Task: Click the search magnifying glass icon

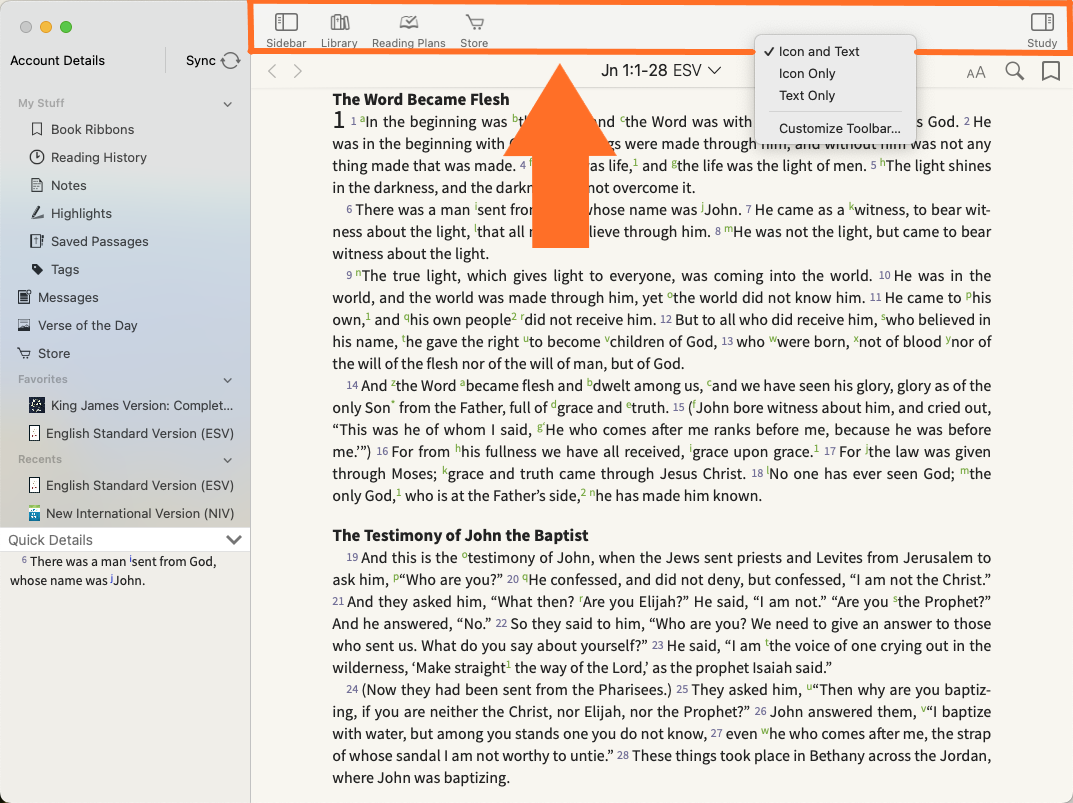Action: click(1014, 71)
